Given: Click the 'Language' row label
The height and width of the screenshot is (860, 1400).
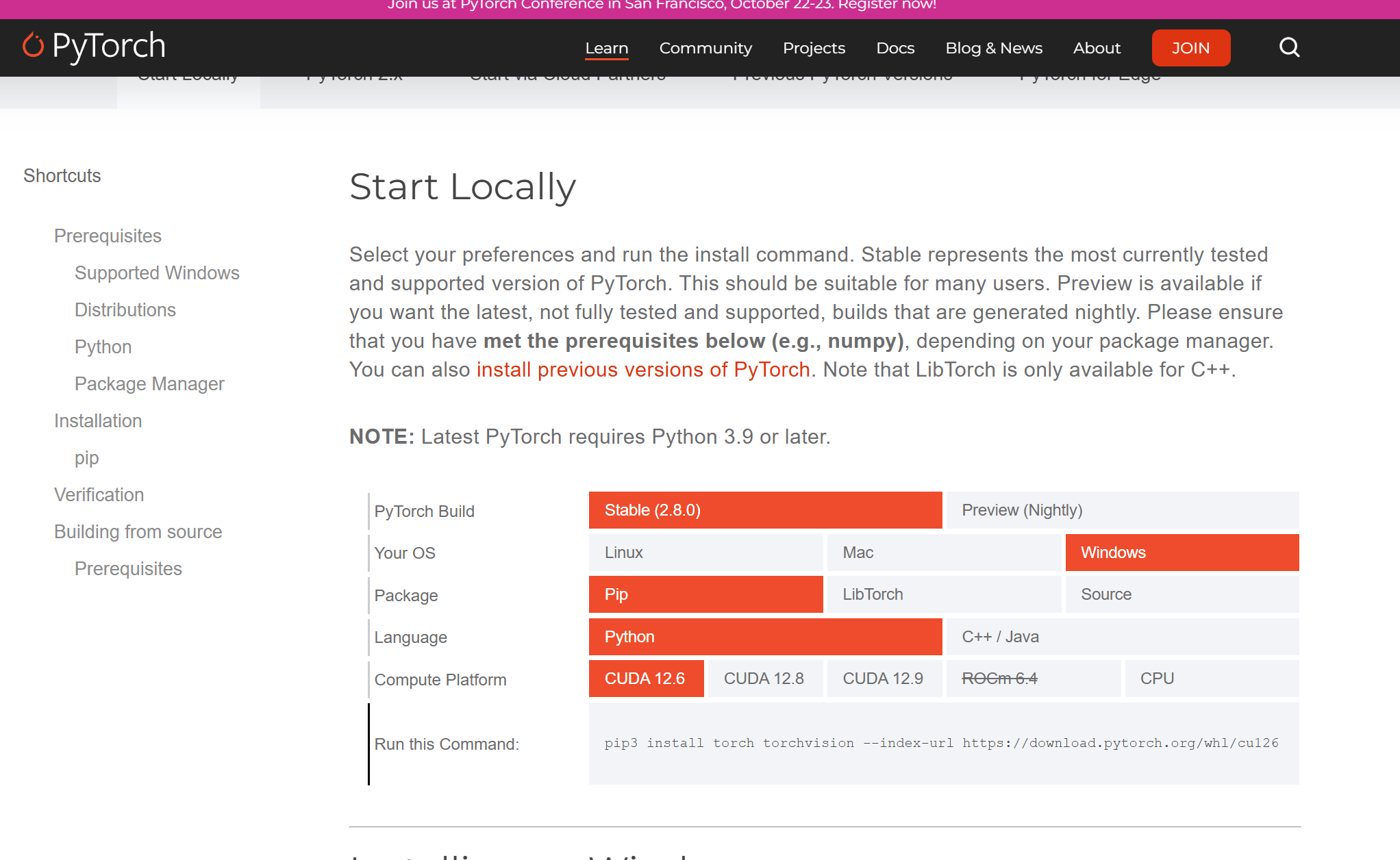Looking at the screenshot, I should [410, 637].
